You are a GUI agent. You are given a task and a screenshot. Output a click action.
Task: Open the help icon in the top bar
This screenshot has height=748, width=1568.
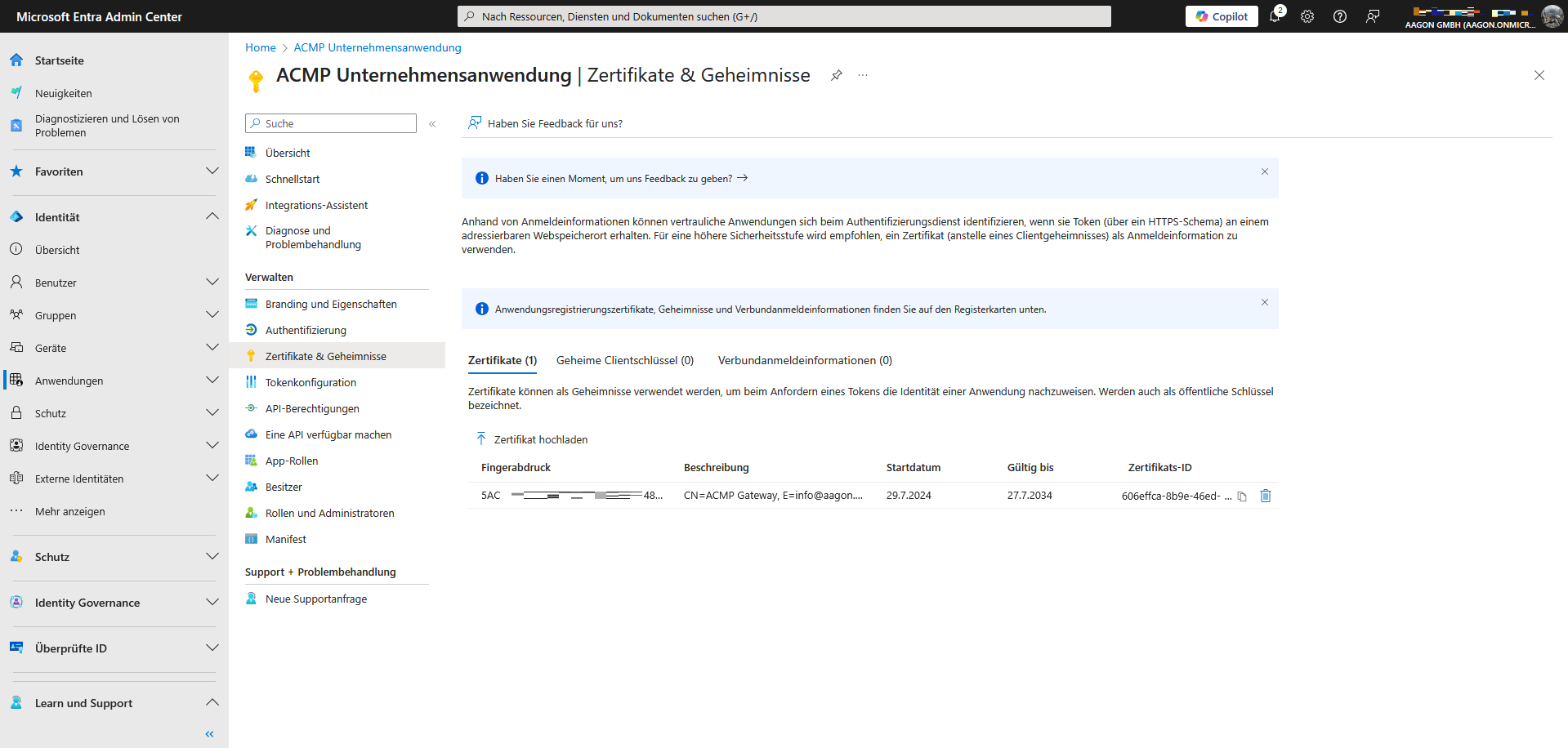(1340, 16)
